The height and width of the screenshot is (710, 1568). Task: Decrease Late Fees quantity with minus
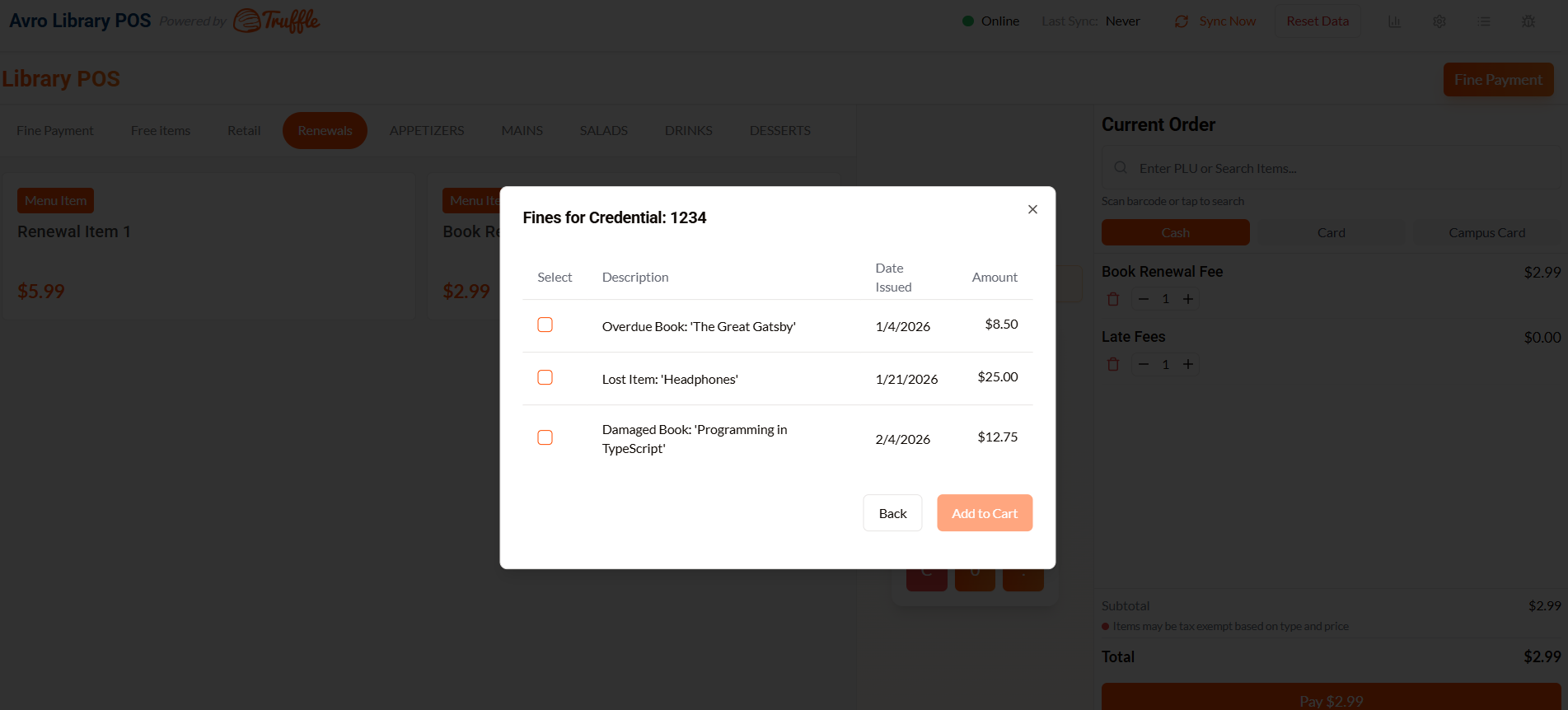pyautogui.click(x=1144, y=364)
